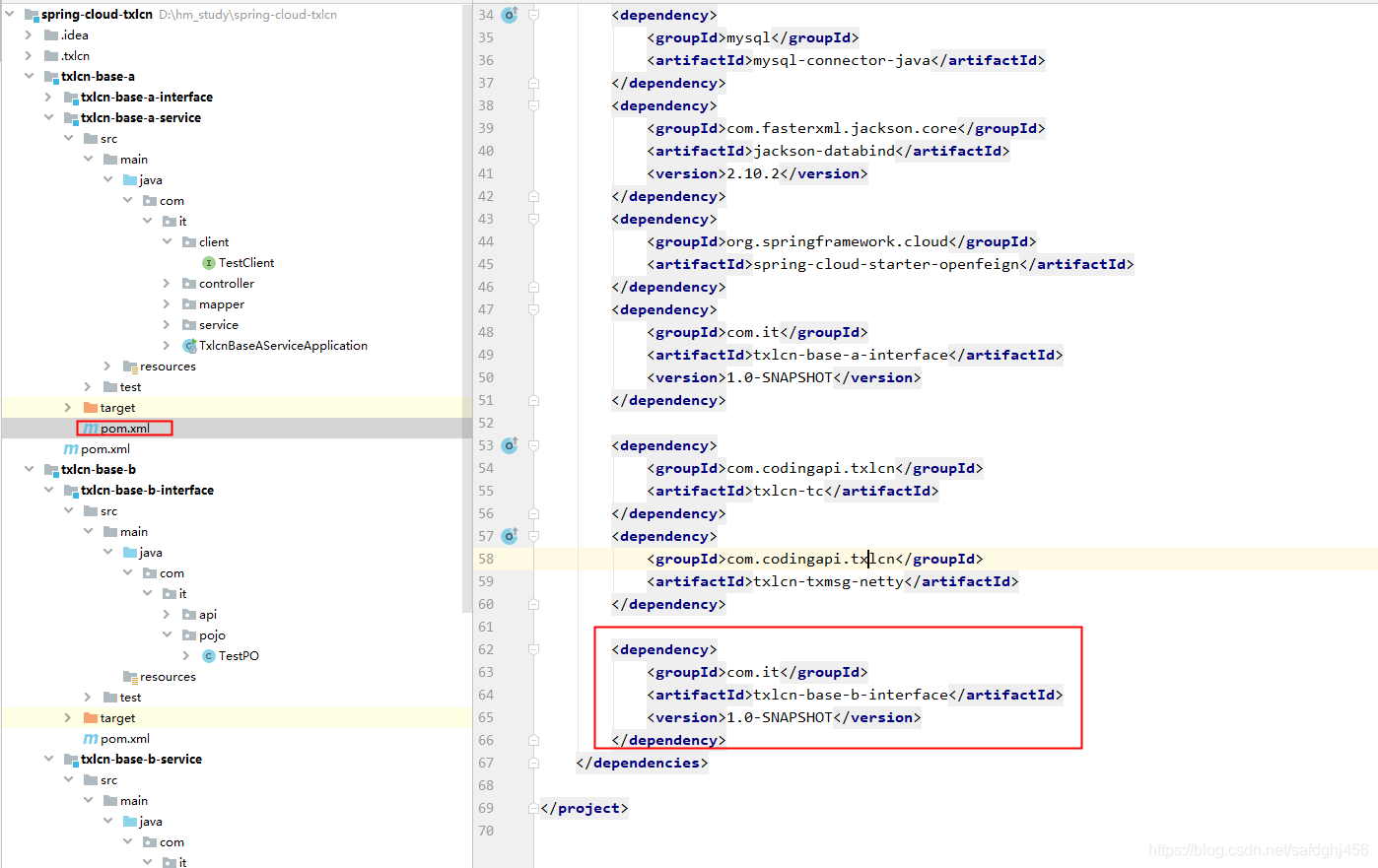The height and width of the screenshot is (868, 1378).
Task: Click the txlcn-txmsg-netty artifactId text
Action: coord(828,581)
